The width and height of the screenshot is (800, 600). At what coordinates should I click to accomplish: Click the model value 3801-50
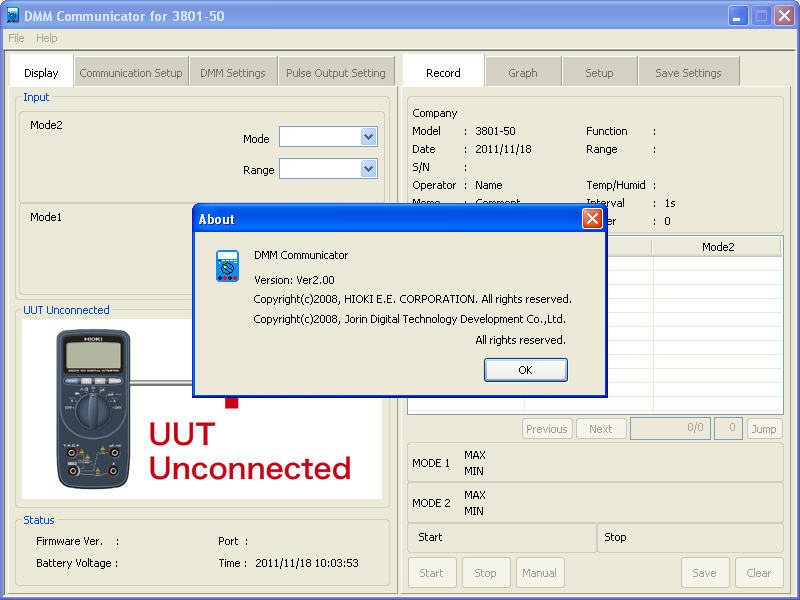pos(495,131)
